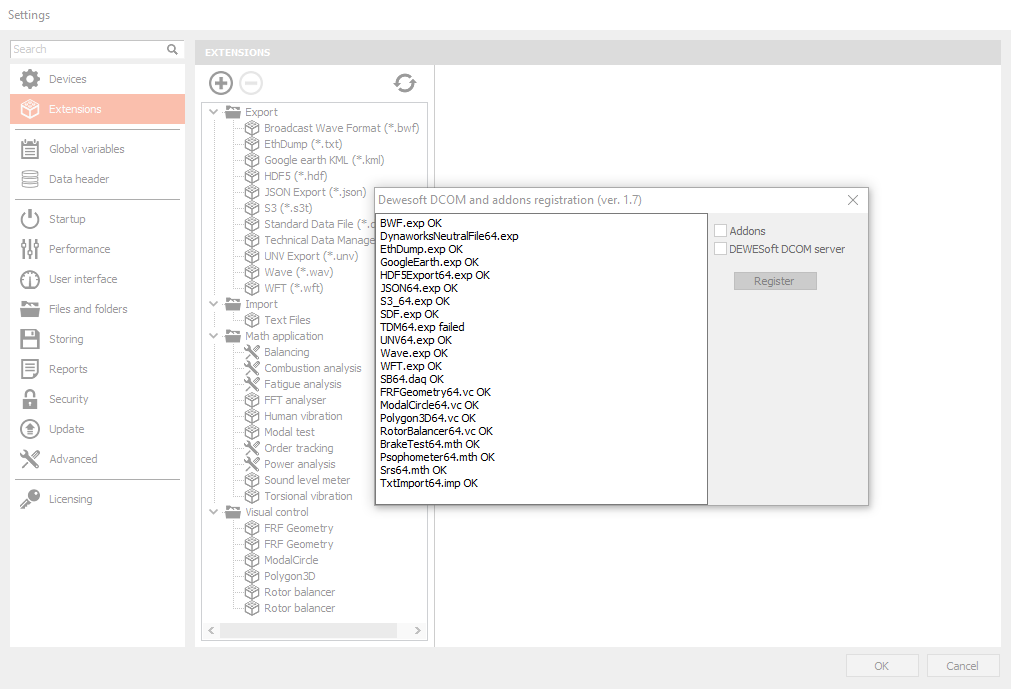Collapse the Math application tree node
This screenshot has height=689, width=1011.
coord(213,336)
